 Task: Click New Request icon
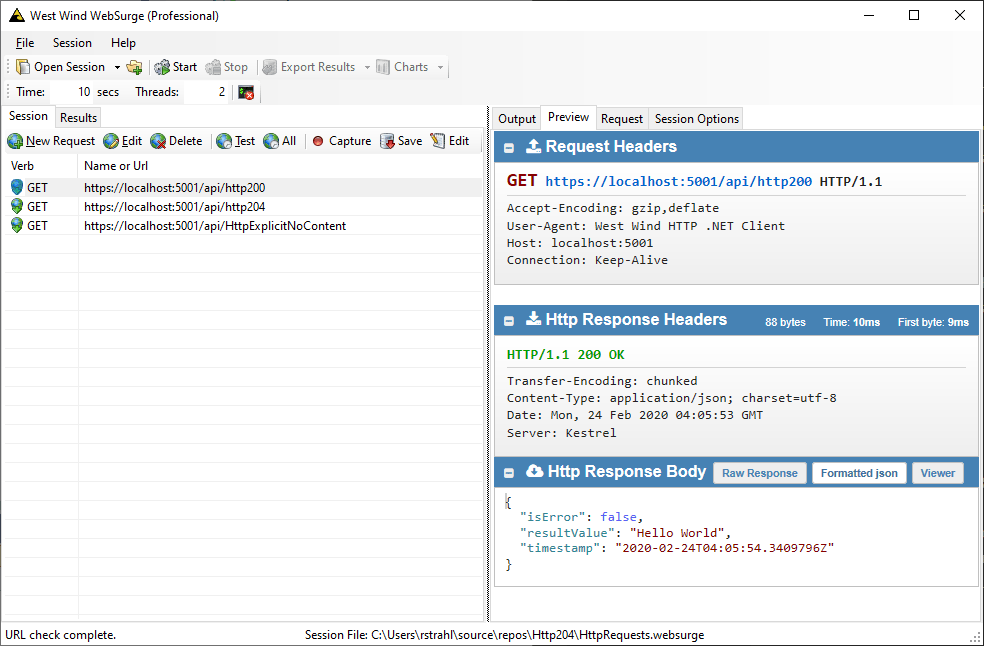click(x=16, y=141)
